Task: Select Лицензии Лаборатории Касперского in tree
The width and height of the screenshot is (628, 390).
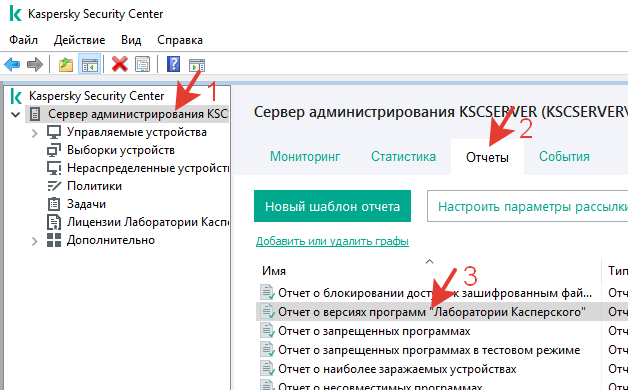Action: (148, 222)
